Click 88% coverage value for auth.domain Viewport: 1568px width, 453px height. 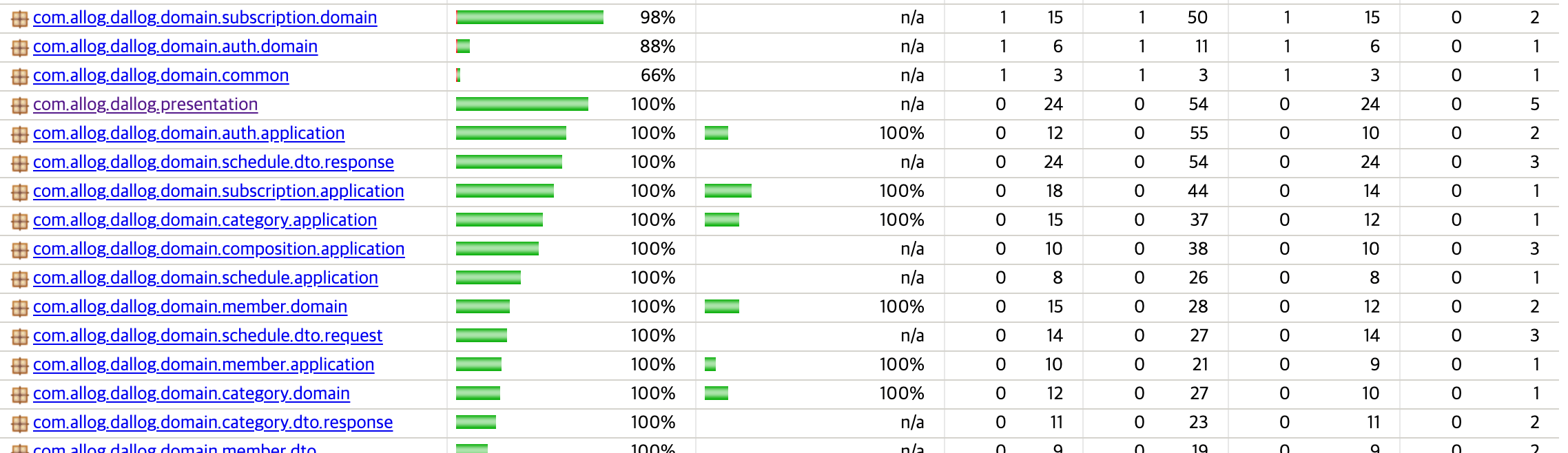click(x=657, y=46)
